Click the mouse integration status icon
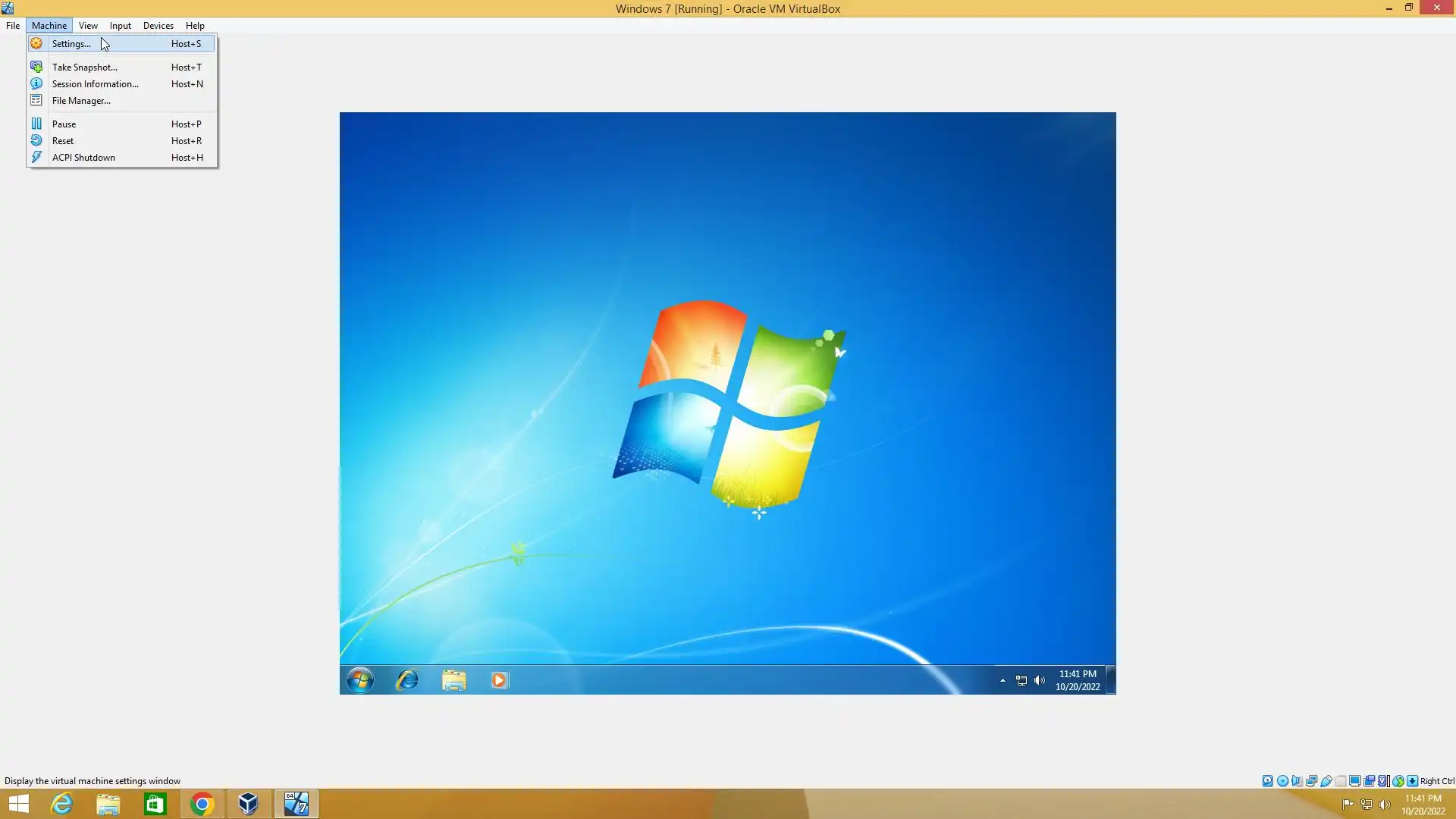The image size is (1456, 819). point(1398,781)
